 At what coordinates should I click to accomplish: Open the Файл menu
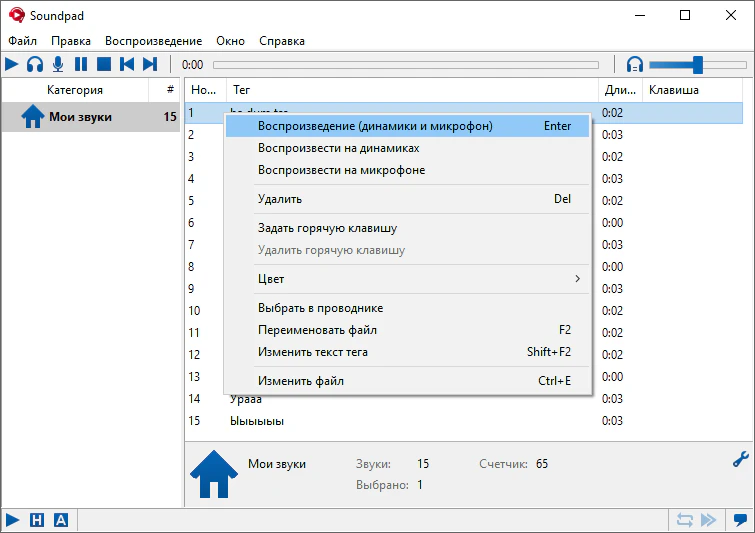pos(22,41)
